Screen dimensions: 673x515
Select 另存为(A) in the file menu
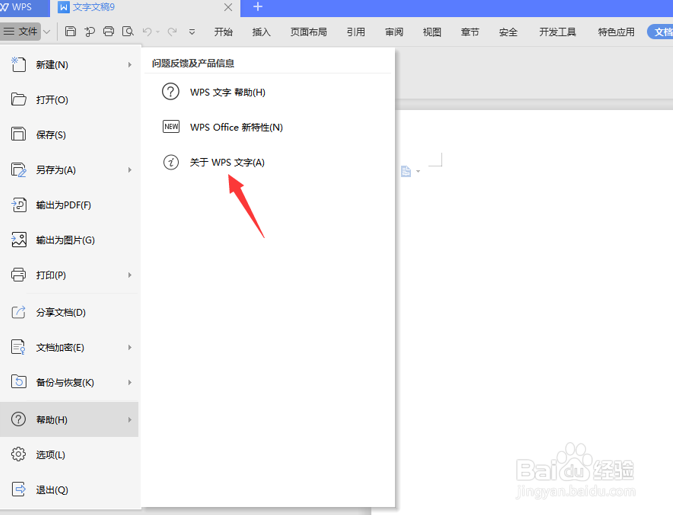click(x=70, y=170)
